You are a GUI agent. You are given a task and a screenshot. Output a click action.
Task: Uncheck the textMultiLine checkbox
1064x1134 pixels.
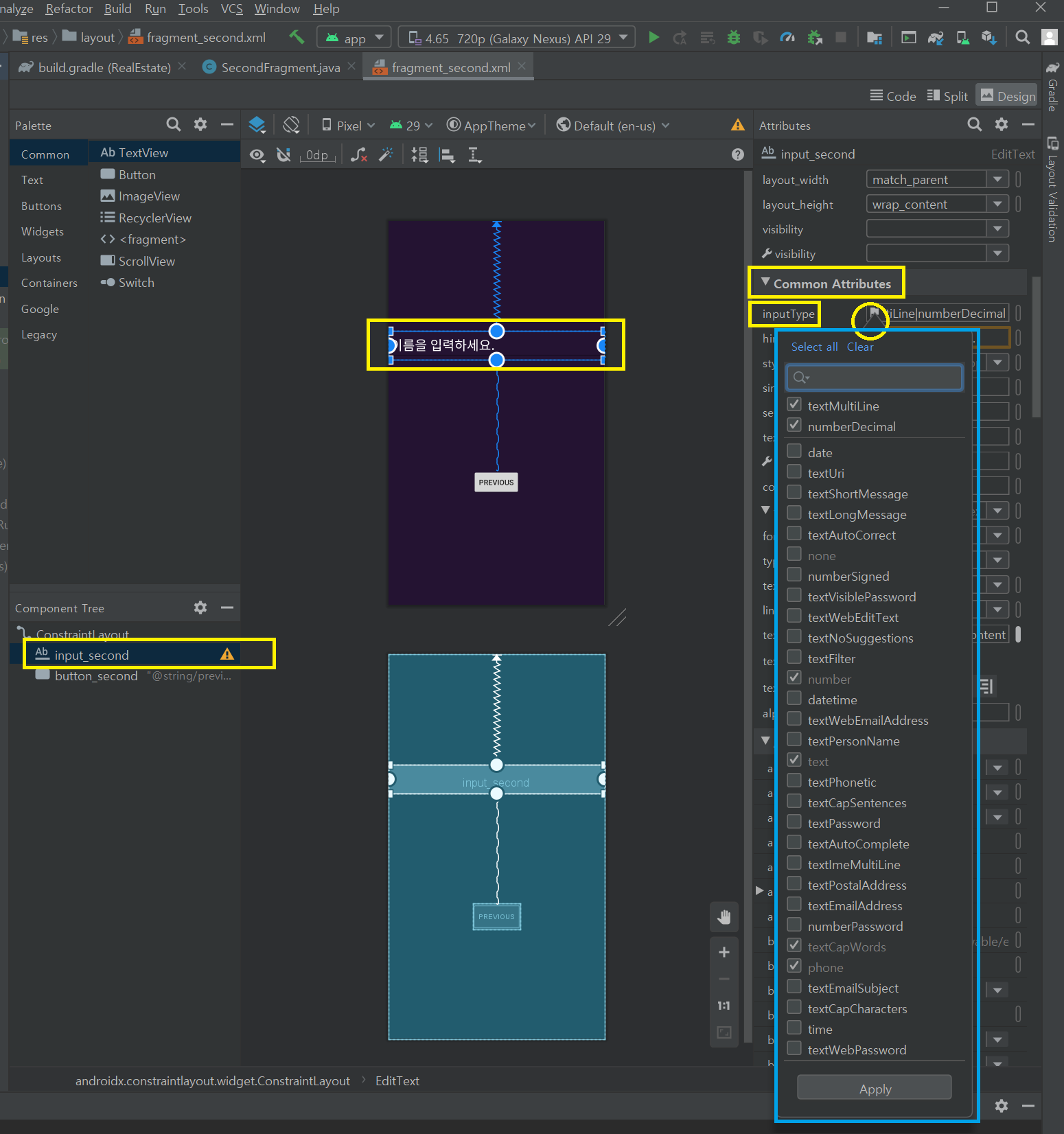point(794,405)
